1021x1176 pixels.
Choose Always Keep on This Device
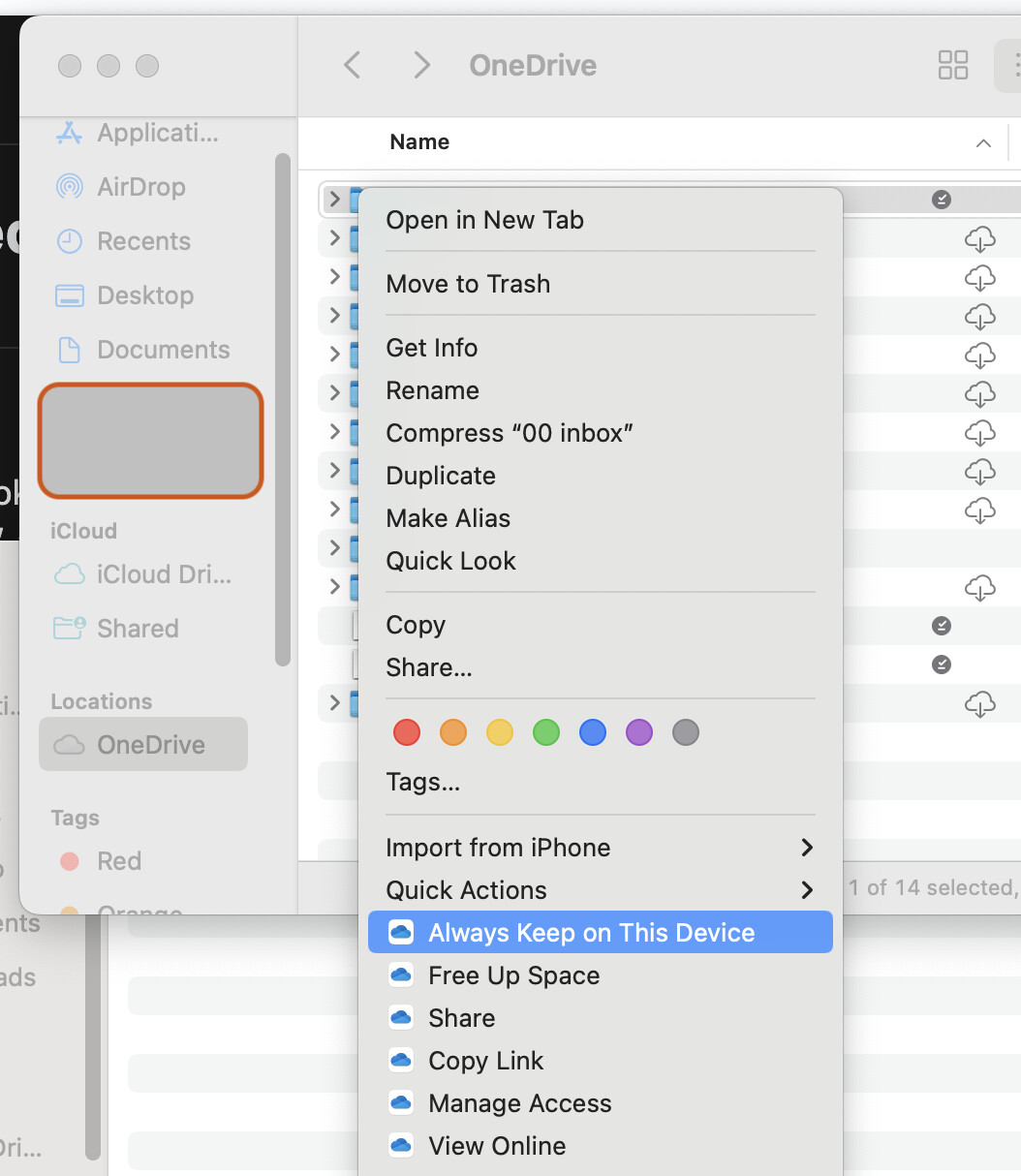601,933
